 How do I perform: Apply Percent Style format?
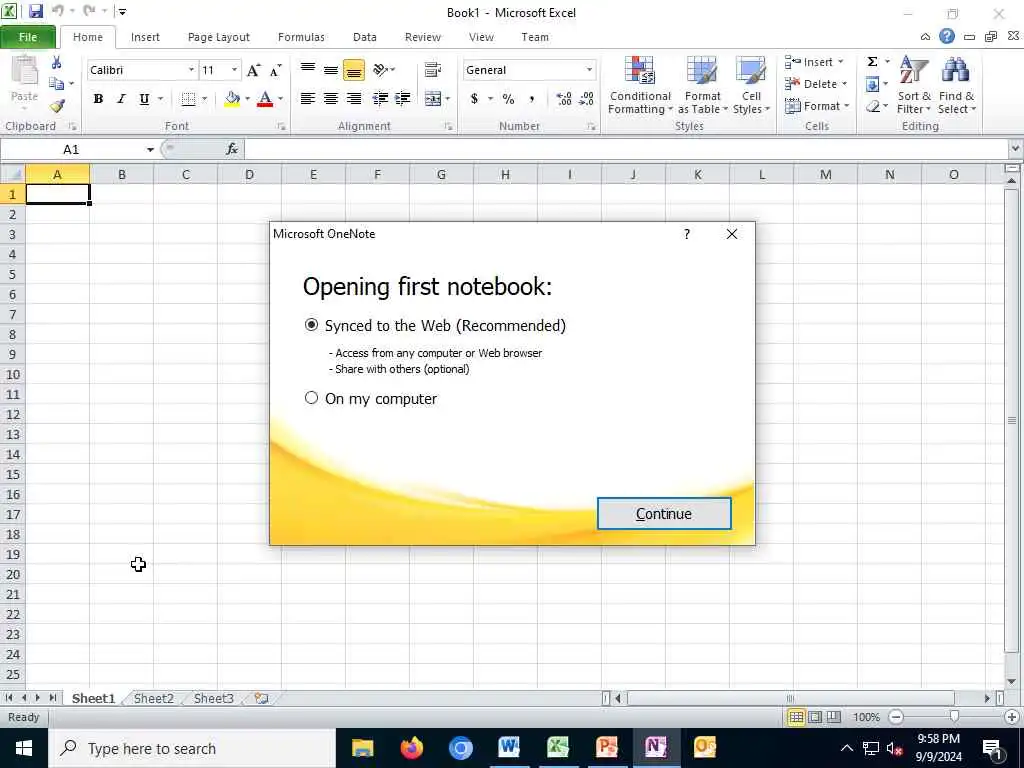point(508,99)
